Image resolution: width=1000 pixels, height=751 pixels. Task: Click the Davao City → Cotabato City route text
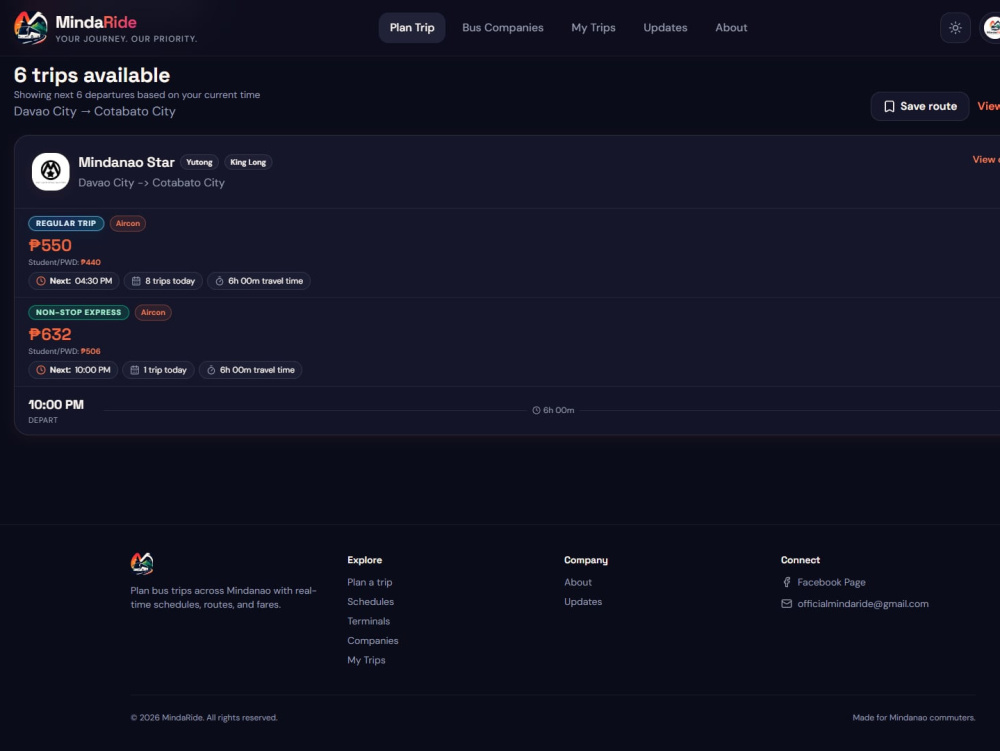click(x=94, y=111)
